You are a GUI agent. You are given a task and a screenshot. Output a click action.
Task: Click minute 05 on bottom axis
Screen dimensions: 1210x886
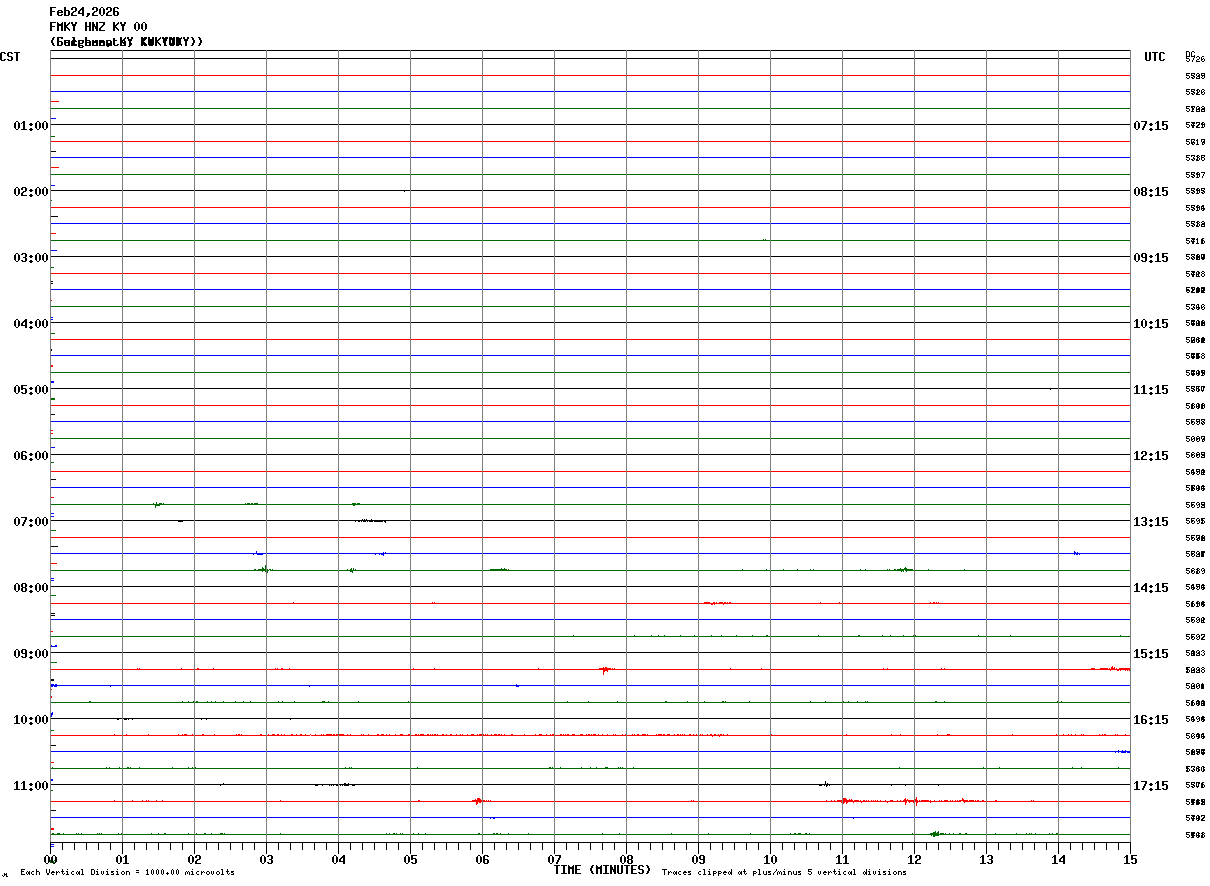coord(410,859)
